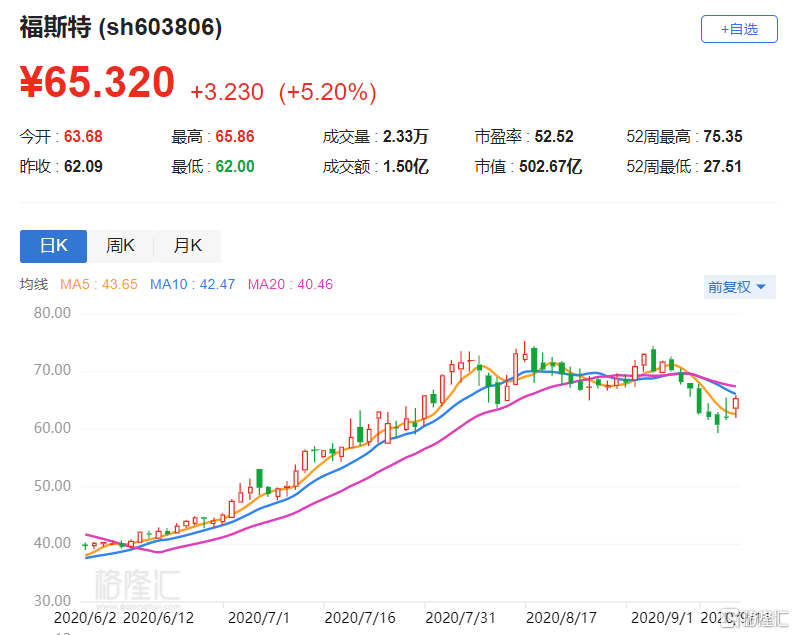Click turnover amount value 1.50亿
Viewport: 795px width, 635px height.
tap(406, 166)
